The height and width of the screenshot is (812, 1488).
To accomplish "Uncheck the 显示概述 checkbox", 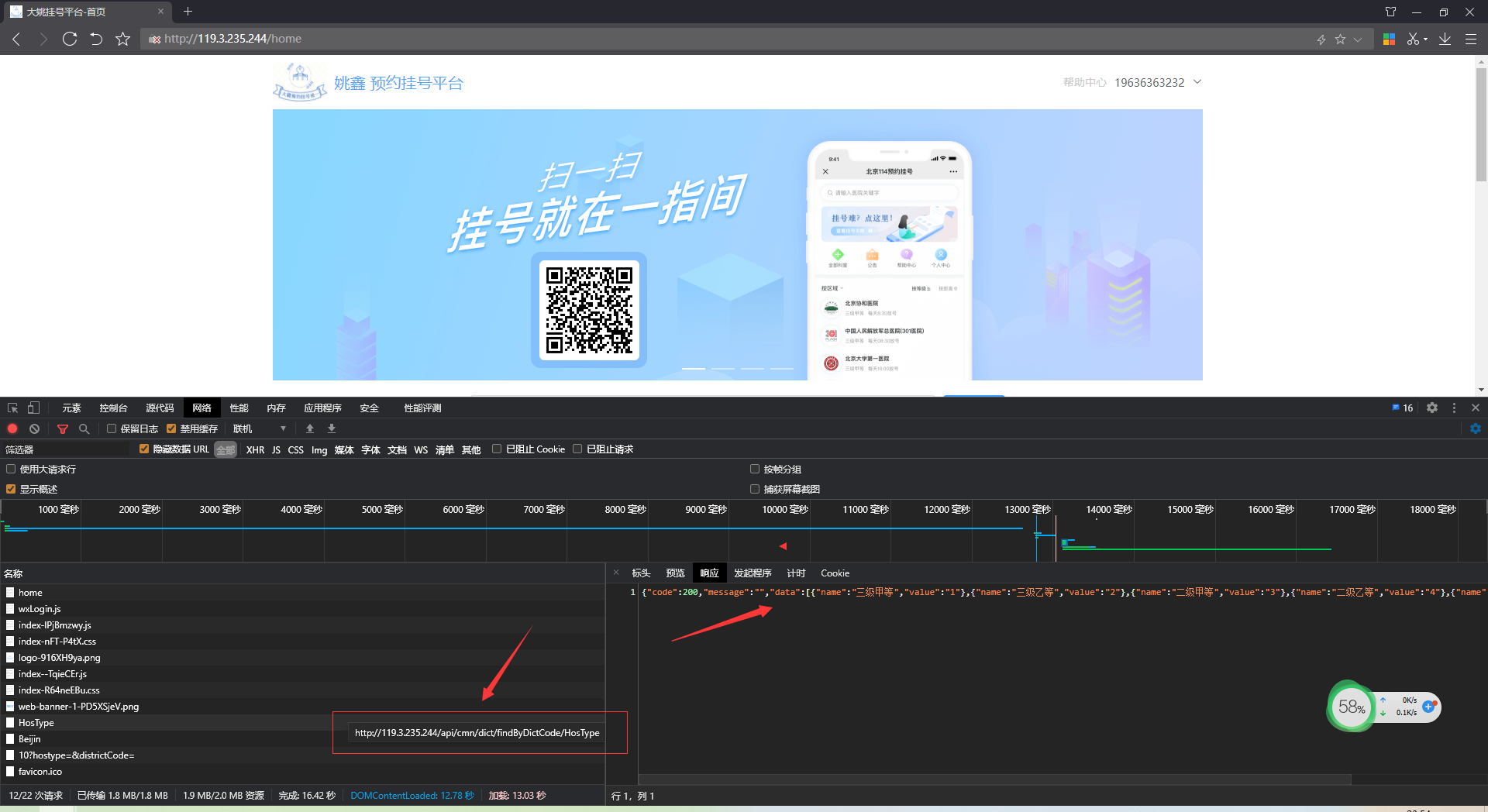I will 11,489.
